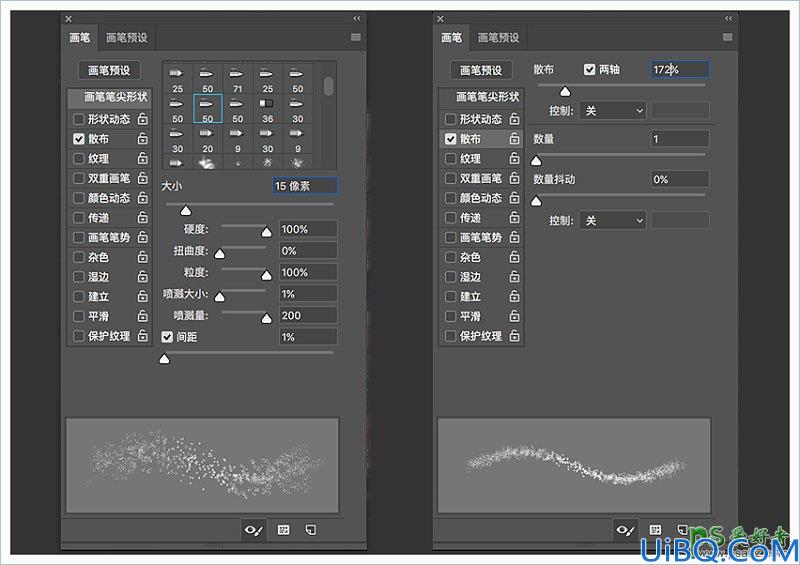Open preset manager icon in left panel footer

point(283,530)
